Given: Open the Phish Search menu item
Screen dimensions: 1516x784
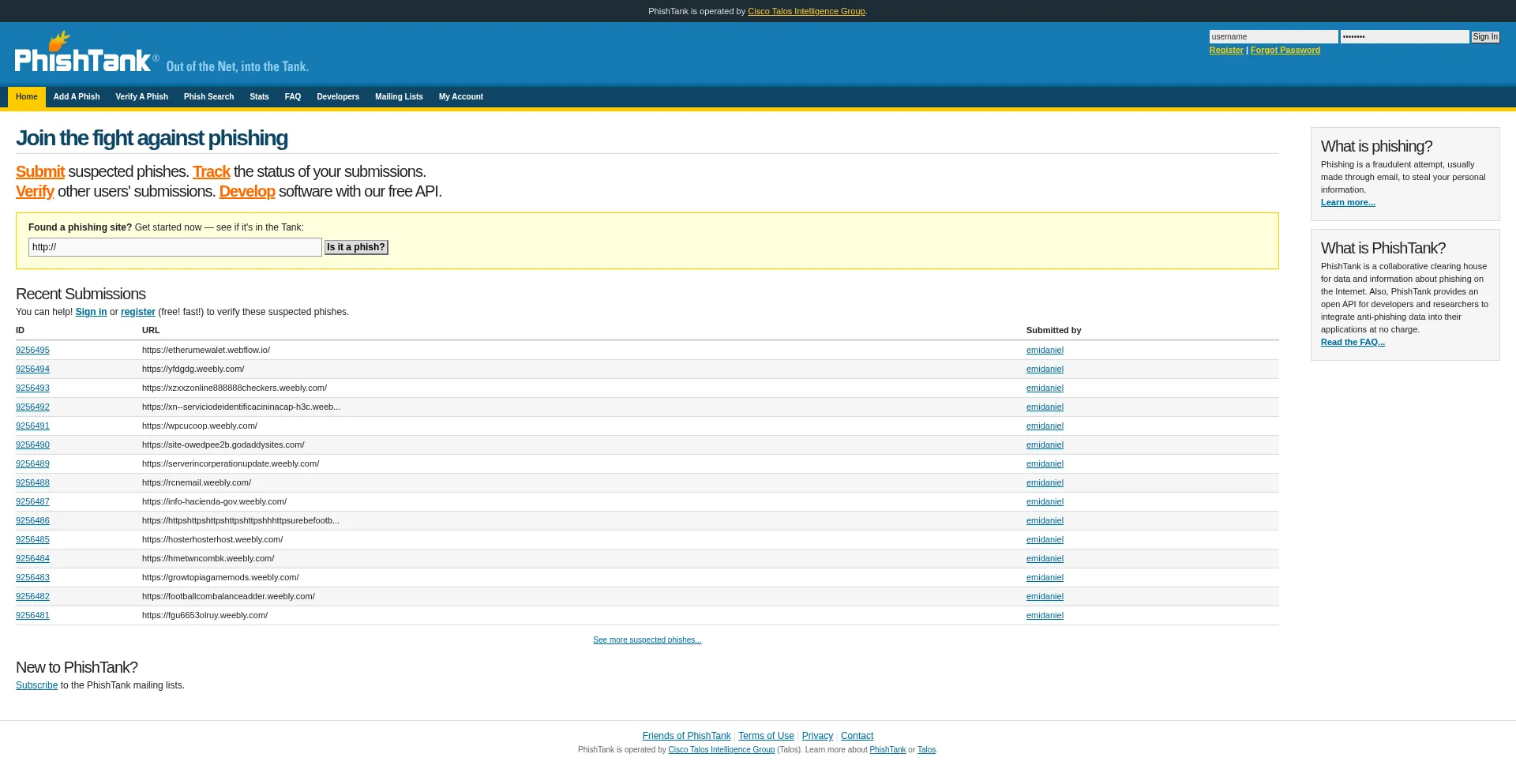Looking at the screenshot, I should [208, 97].
